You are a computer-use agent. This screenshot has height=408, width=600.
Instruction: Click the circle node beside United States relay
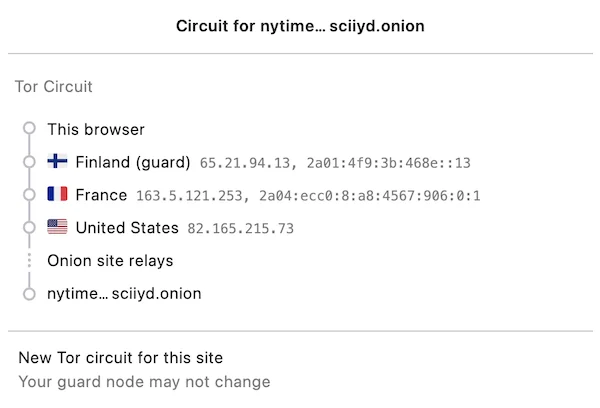(29, 227)
